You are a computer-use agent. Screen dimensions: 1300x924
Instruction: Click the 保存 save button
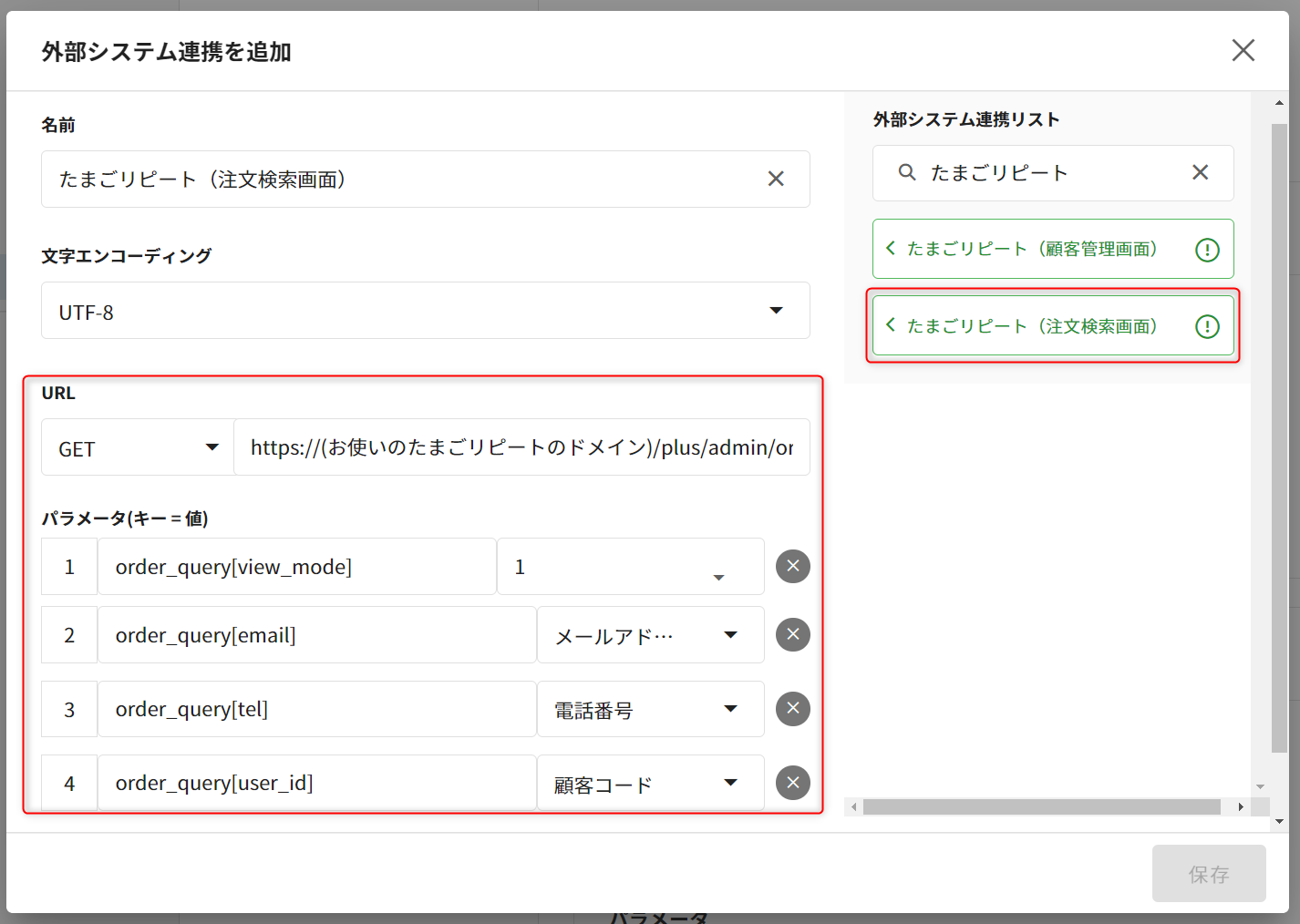(x=1208, y=874)
